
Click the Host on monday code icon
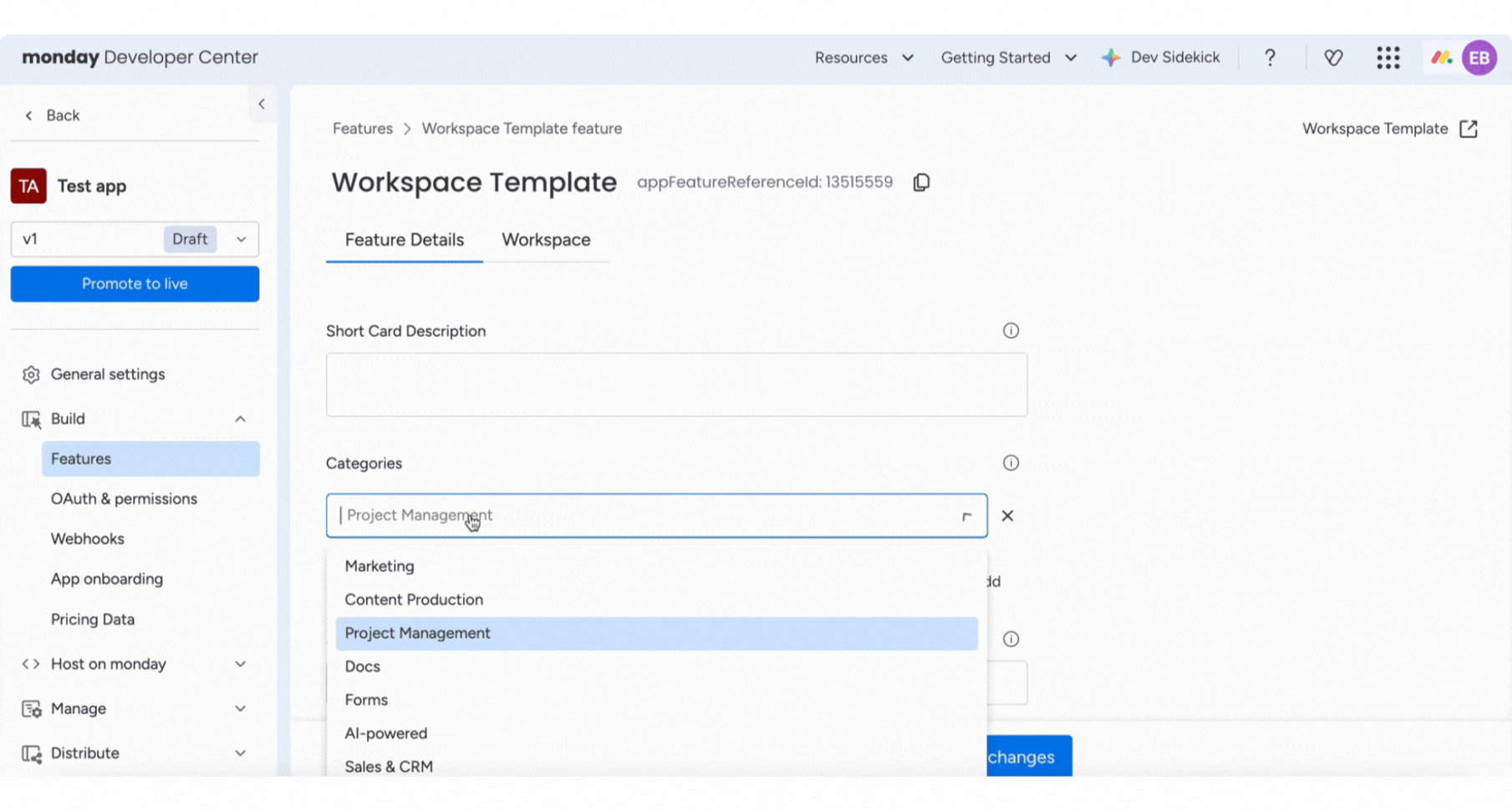31,664
